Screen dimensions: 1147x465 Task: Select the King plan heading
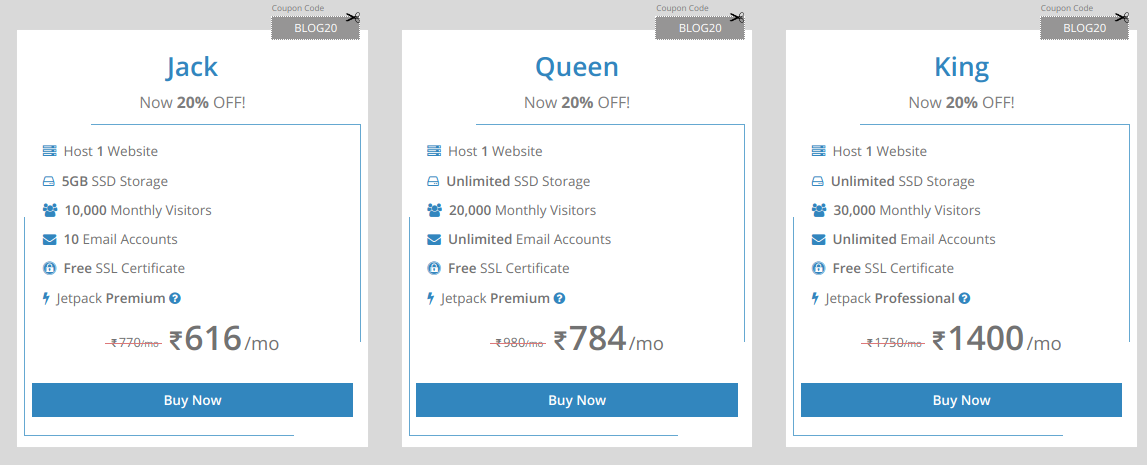pyautogui.click(x=961, y=67)
